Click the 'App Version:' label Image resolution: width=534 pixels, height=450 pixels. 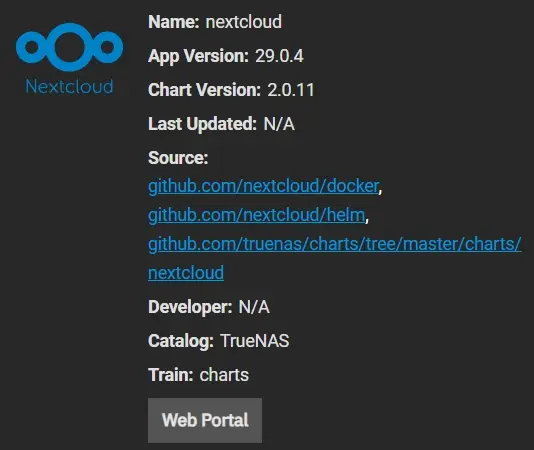click(x=199, y=56)
